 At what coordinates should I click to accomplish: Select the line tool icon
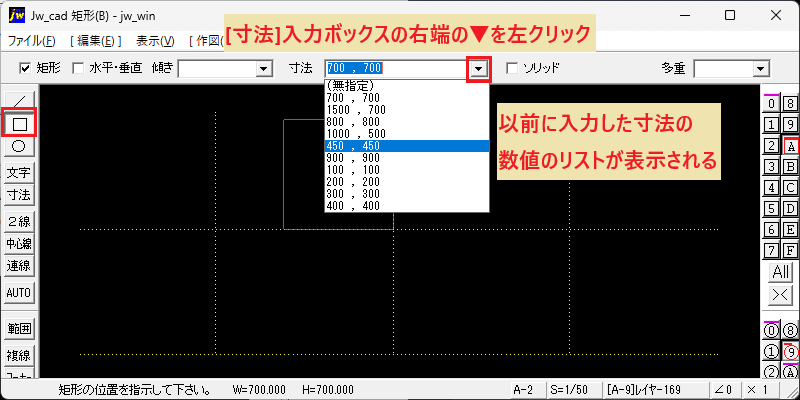click(19, 99)
